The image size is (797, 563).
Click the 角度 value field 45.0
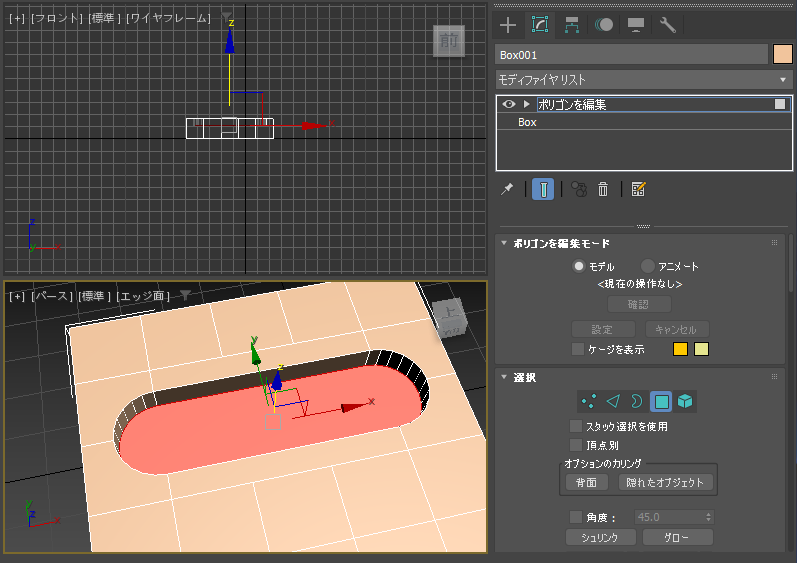[669, 517]
